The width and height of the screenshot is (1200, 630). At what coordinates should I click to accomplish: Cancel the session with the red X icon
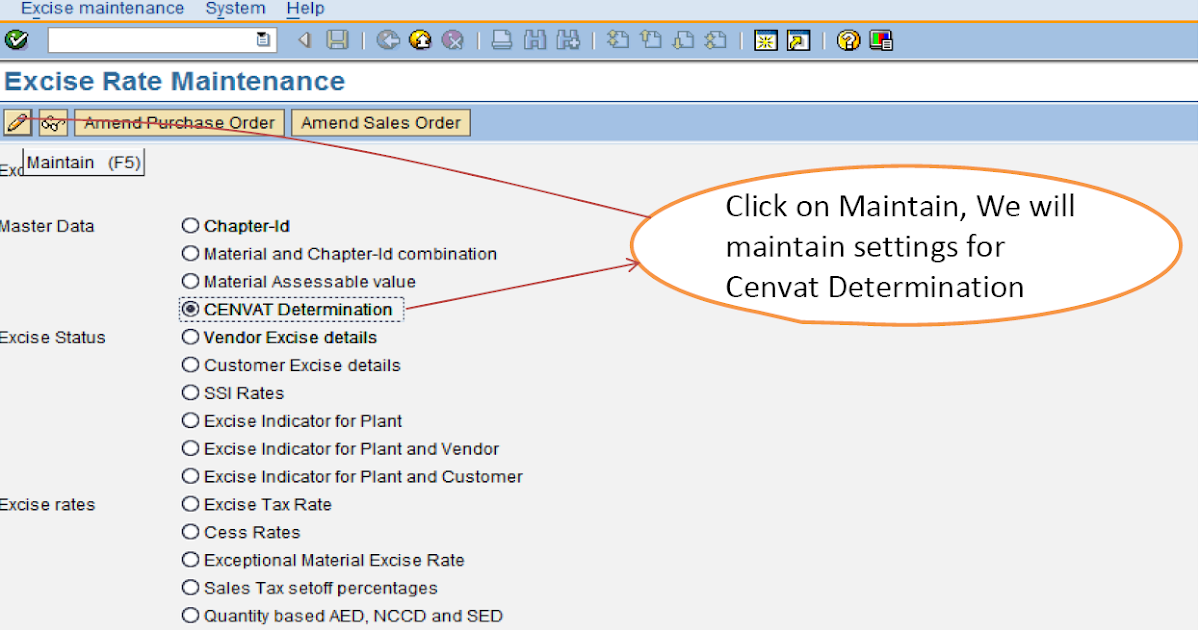(x=452, y=41)
